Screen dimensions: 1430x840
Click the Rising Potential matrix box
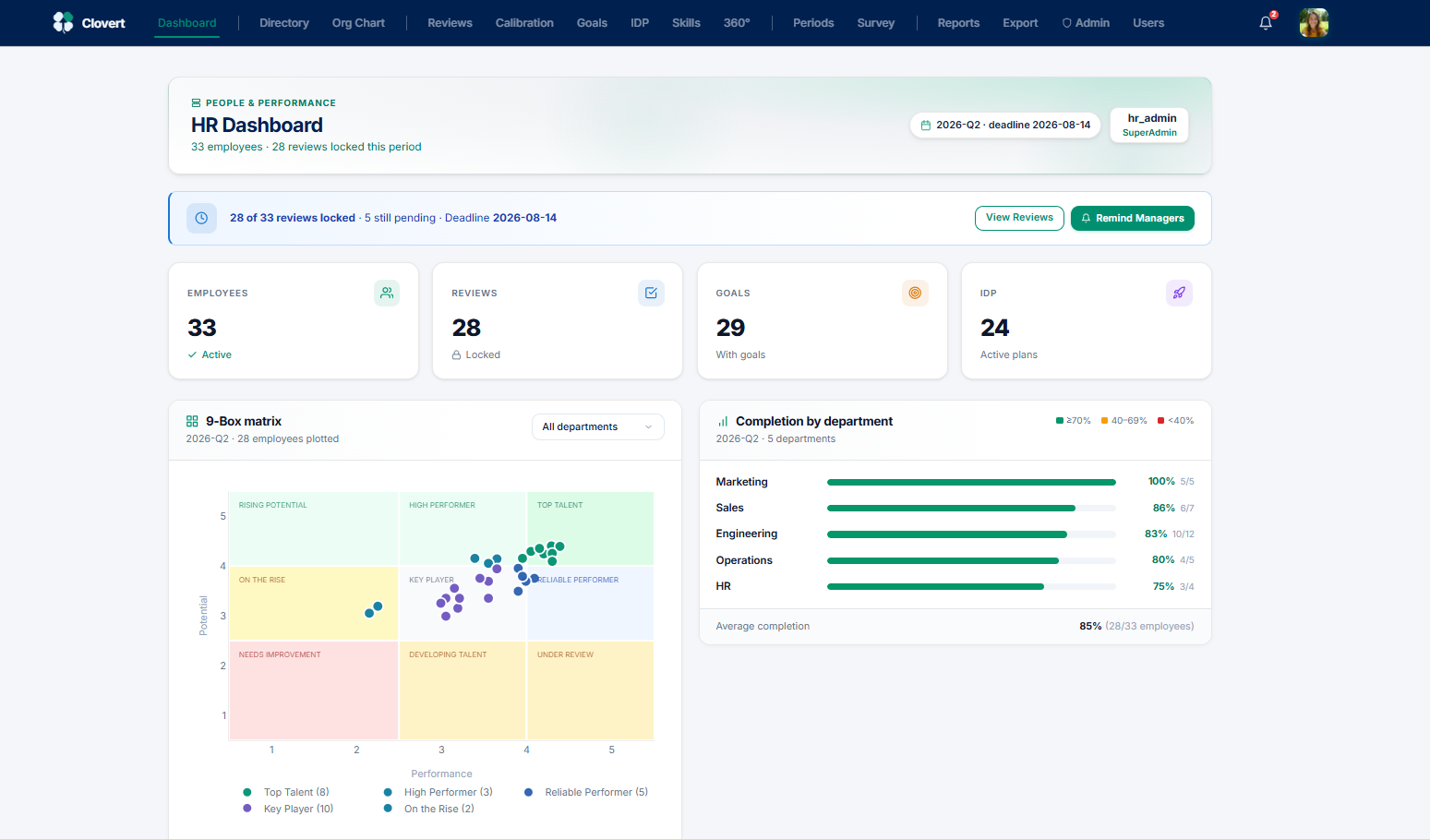314,528
